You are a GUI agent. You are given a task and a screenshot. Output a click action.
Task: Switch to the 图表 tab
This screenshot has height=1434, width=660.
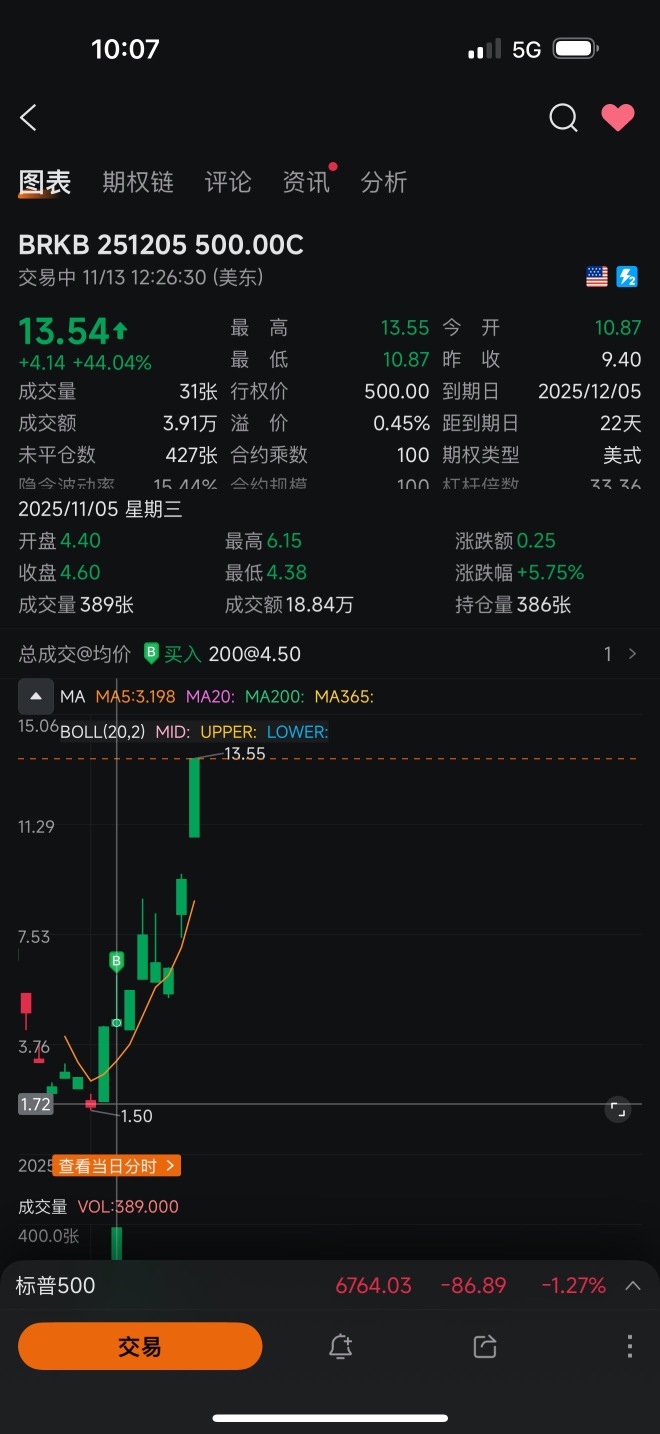point(45,182)
